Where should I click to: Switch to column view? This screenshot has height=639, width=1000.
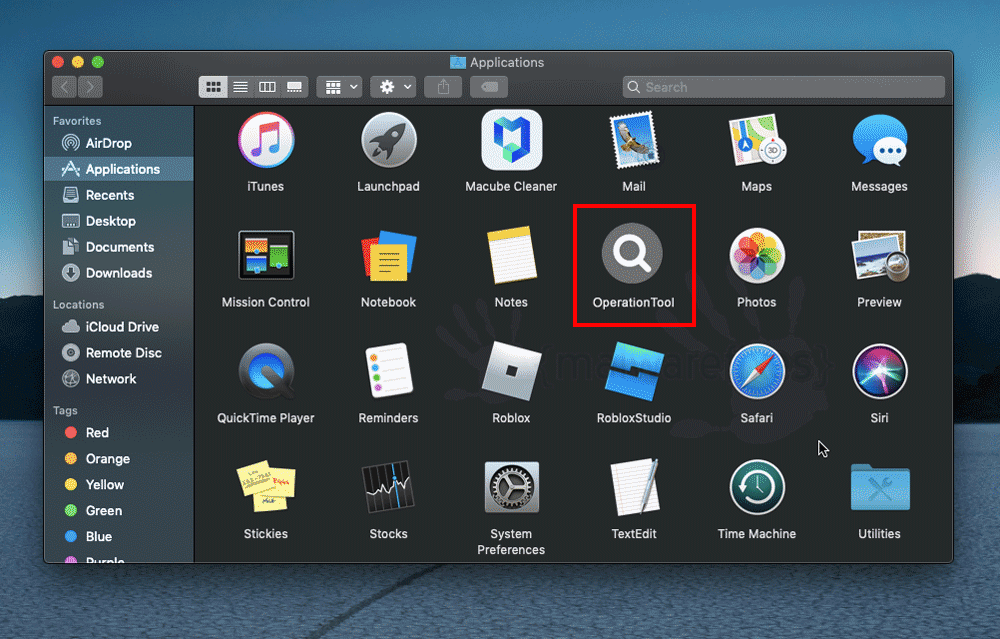click(267, 87)
